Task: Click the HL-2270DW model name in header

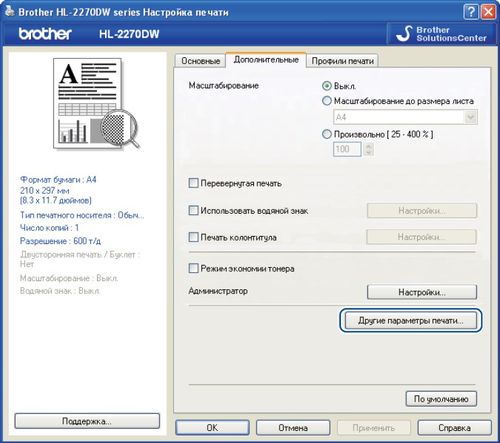Action: point(129,34)
